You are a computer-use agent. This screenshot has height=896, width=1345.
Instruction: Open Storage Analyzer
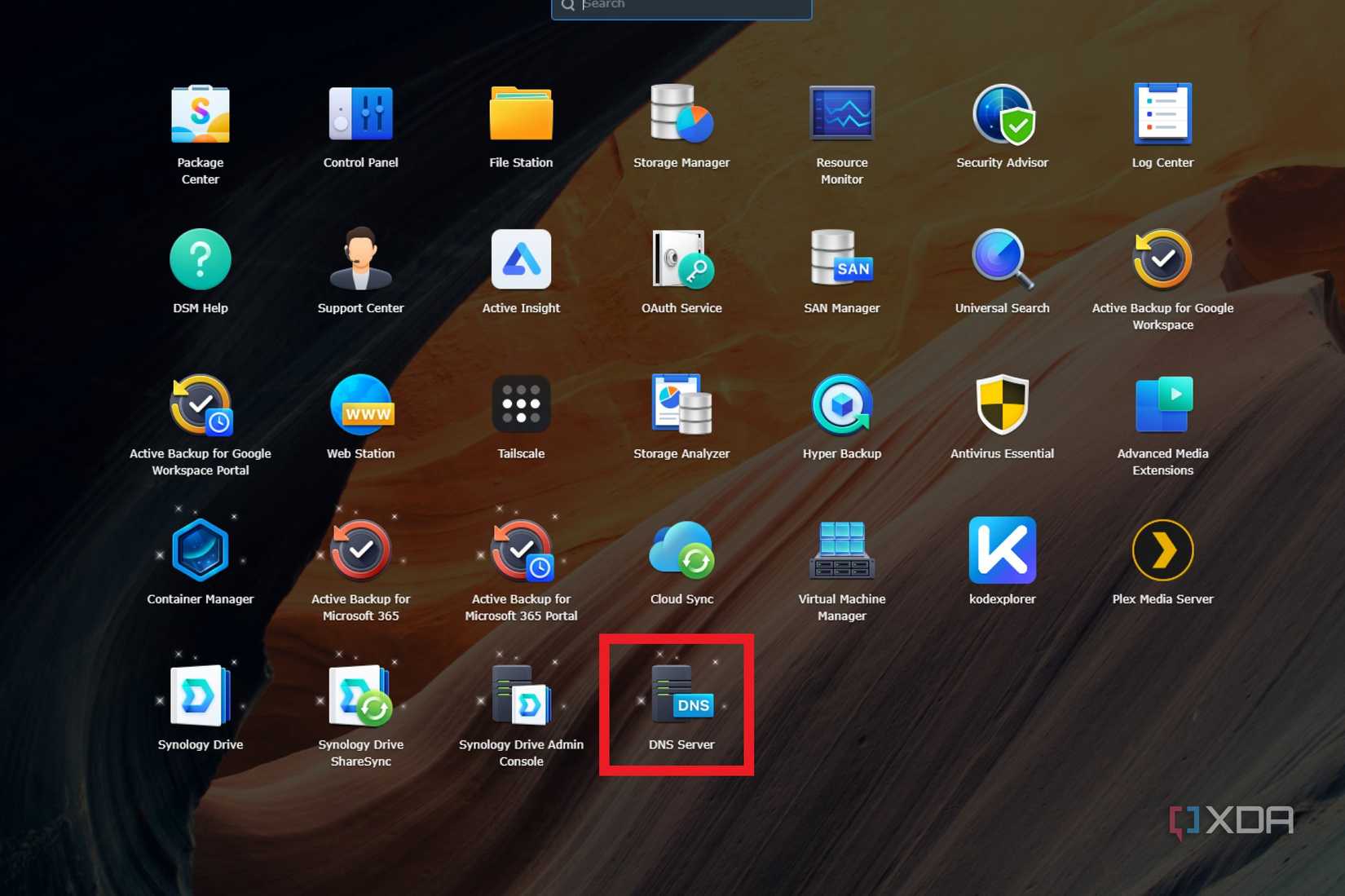[x=681, y=405]
